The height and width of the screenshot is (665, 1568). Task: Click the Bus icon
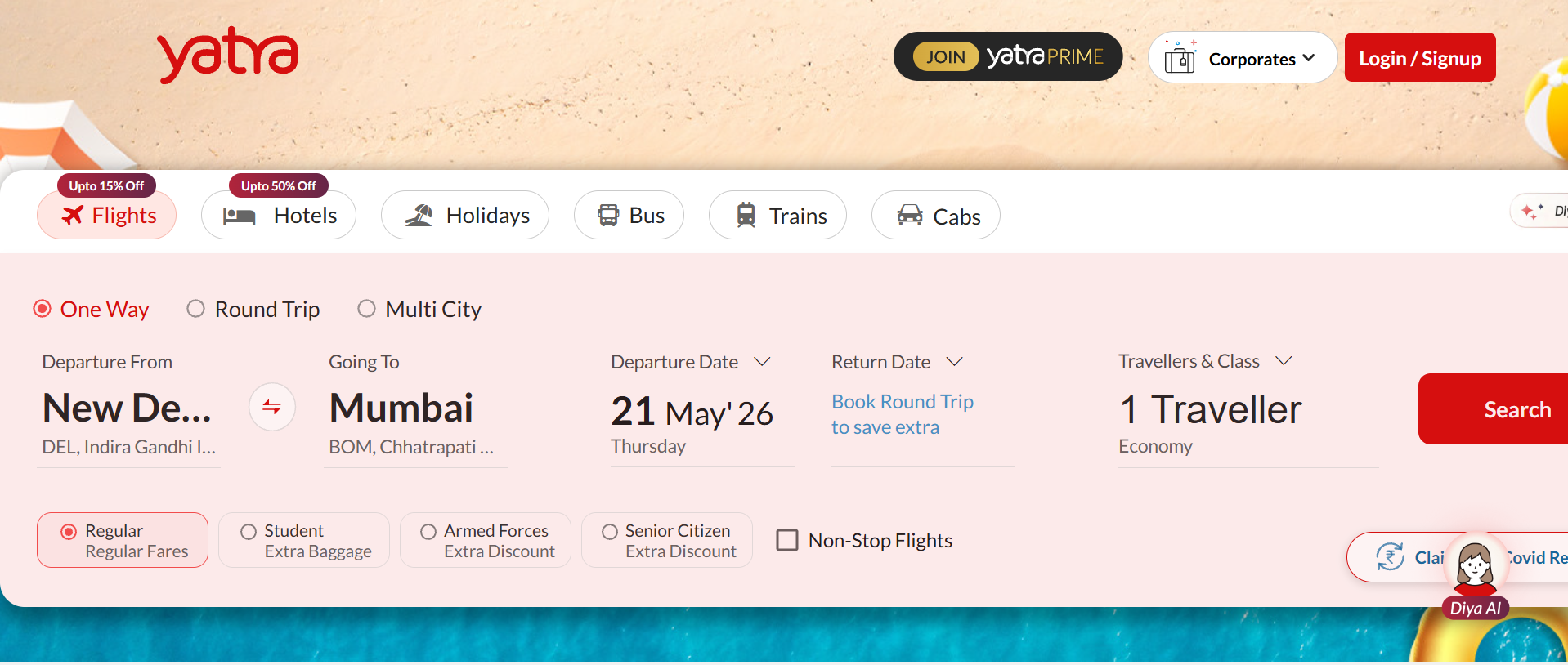(608, 215)
